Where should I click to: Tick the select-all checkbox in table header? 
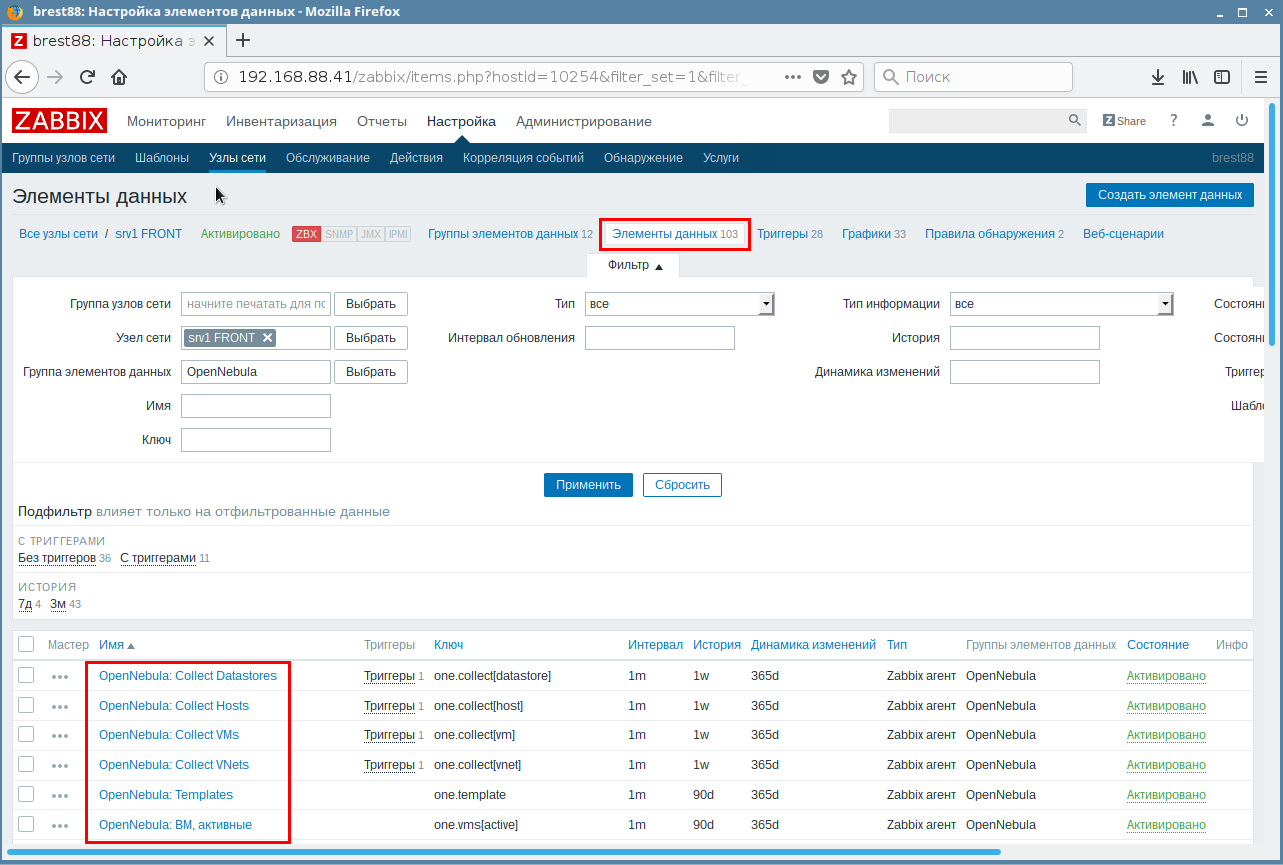[x=26, y=645]
